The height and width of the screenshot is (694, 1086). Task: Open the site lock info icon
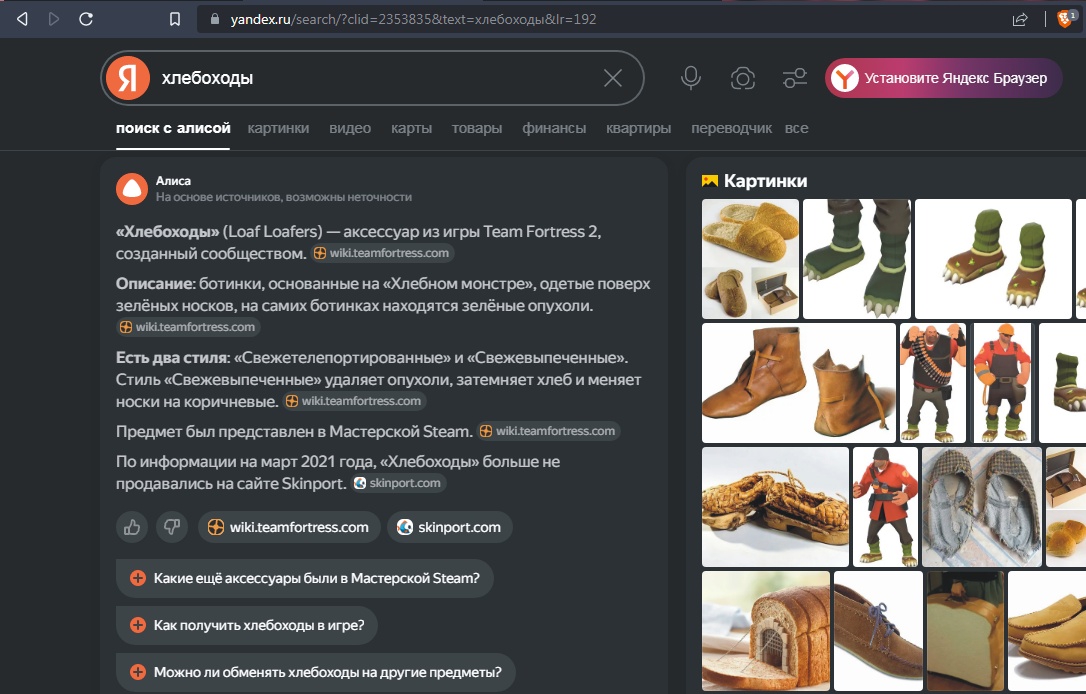215,19
